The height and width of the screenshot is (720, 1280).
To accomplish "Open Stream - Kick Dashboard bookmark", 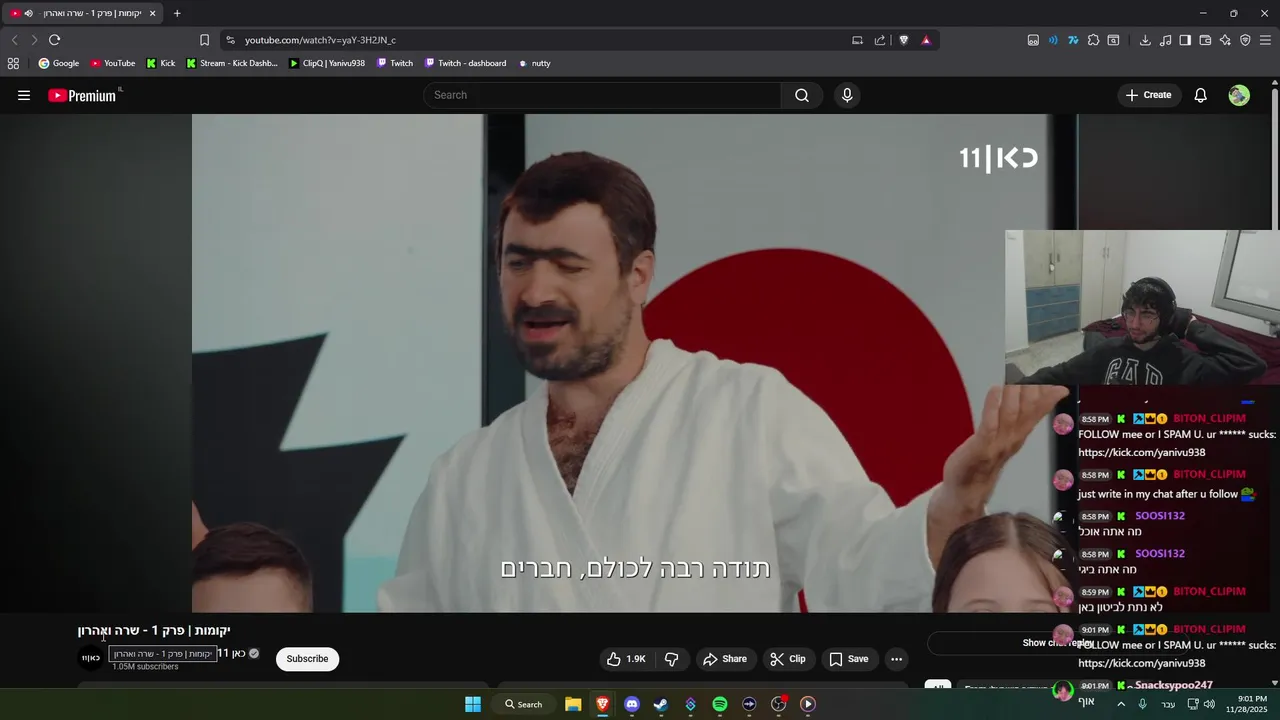I will [232, 63].
